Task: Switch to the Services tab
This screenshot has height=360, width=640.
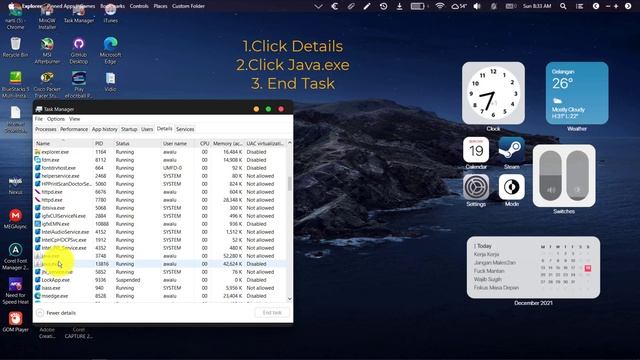Action: coord(185,129)
